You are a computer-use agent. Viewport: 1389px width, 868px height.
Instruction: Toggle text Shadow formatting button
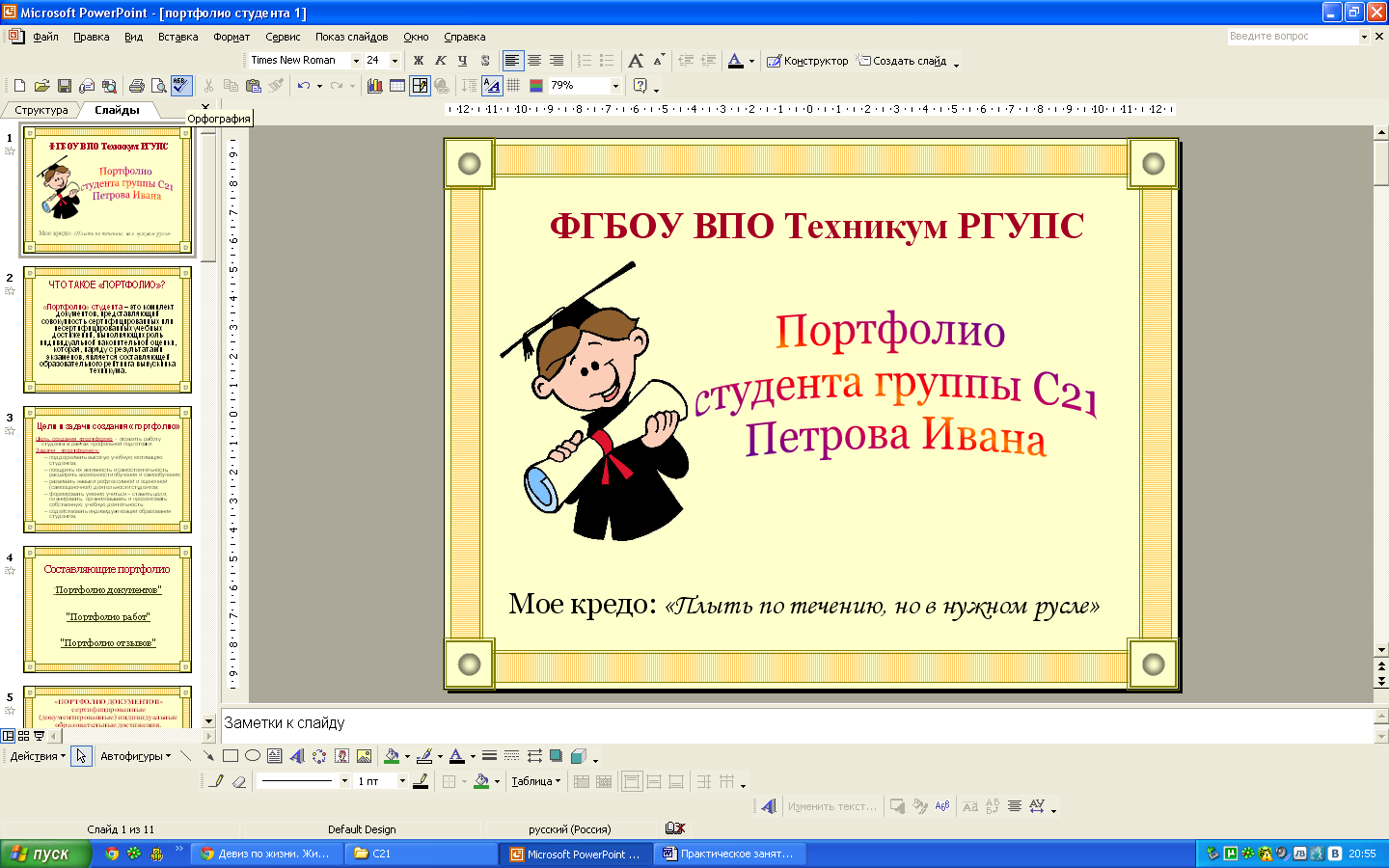(x=484, y=61)
